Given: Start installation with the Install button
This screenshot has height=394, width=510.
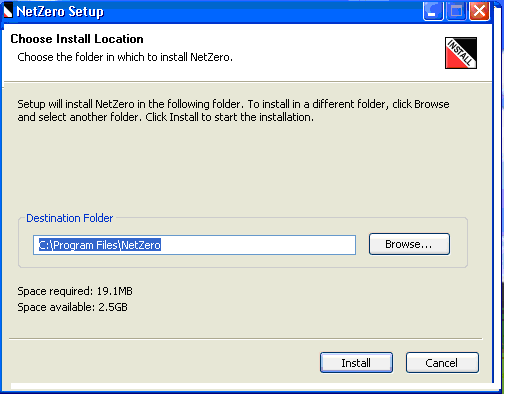Looking at the screenshot, I should 356,363.
